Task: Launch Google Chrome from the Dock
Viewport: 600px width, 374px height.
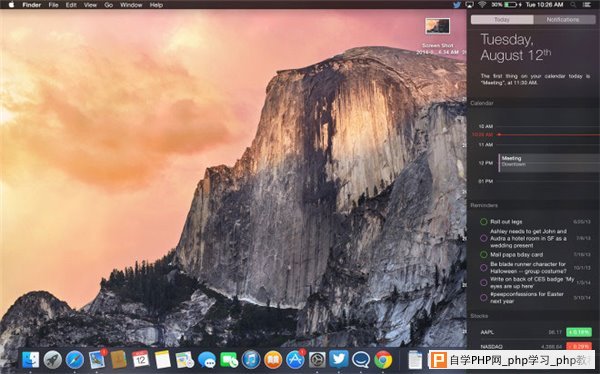Action: pyautogui.click(x=383, y=360)
